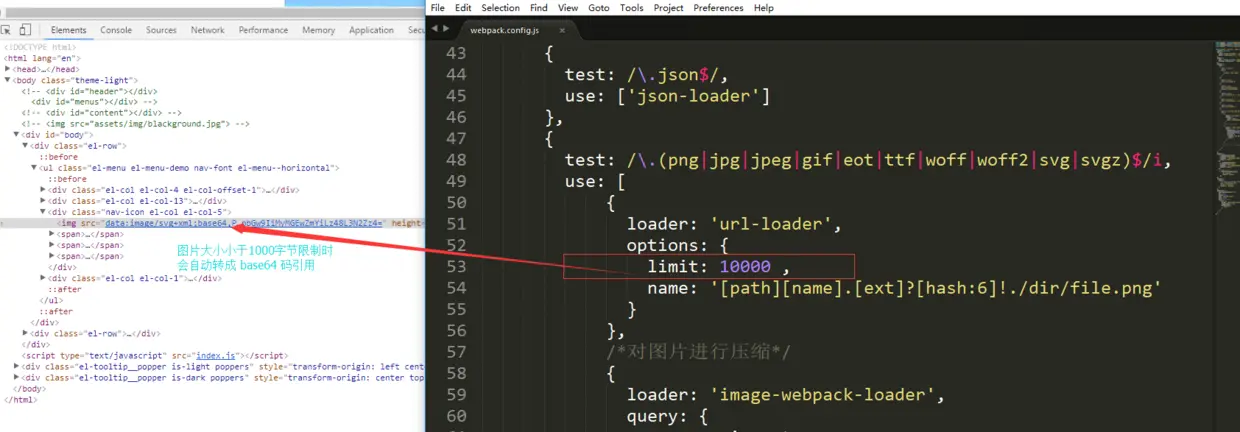
Task: Click the commented div id="menus" line
Action: pyautogui.click(x=94, y=102)
